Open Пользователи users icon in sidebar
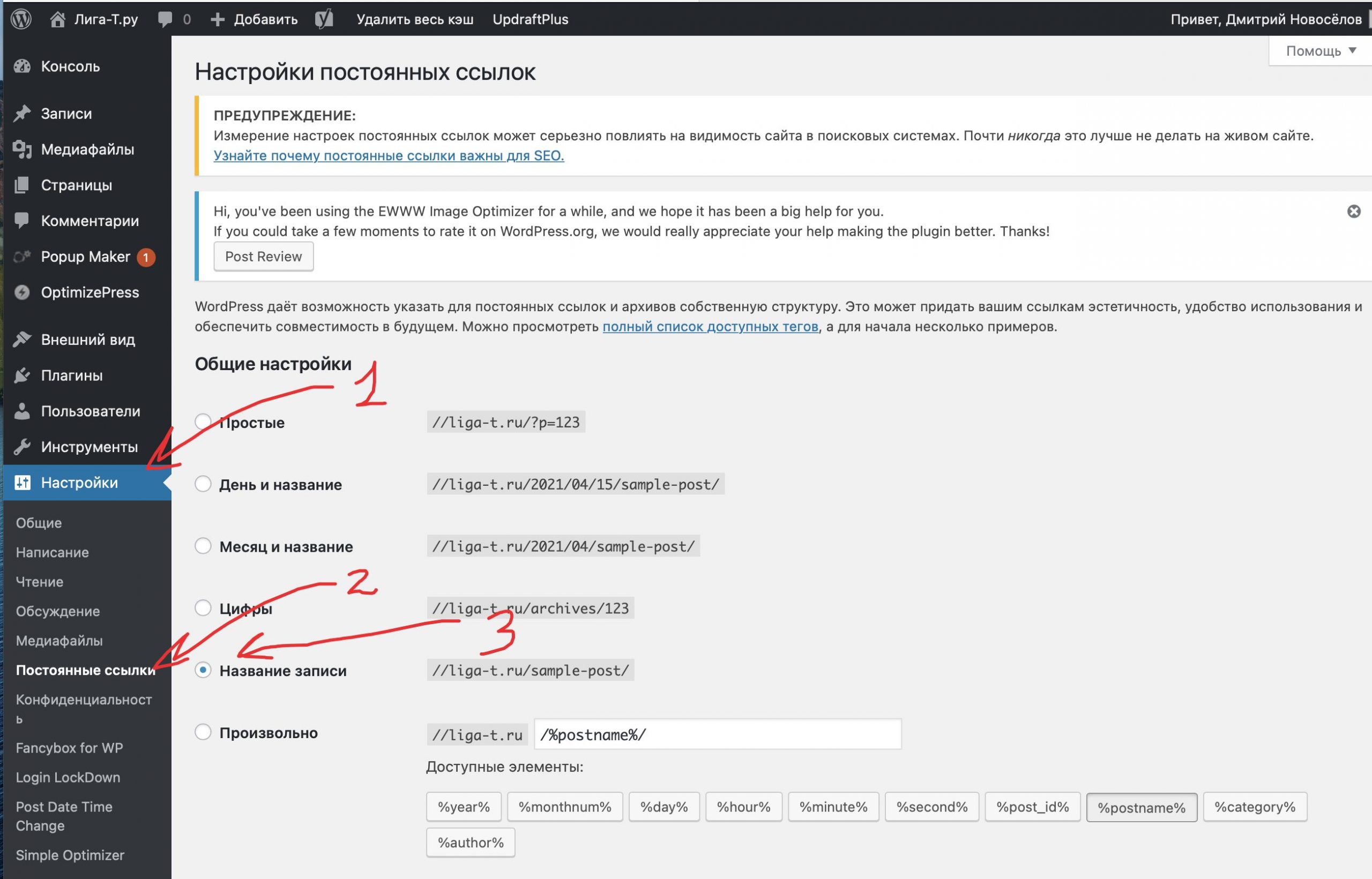Image resolution: width=1372 pixels, height=879 pixels. (x=23, y=411)
